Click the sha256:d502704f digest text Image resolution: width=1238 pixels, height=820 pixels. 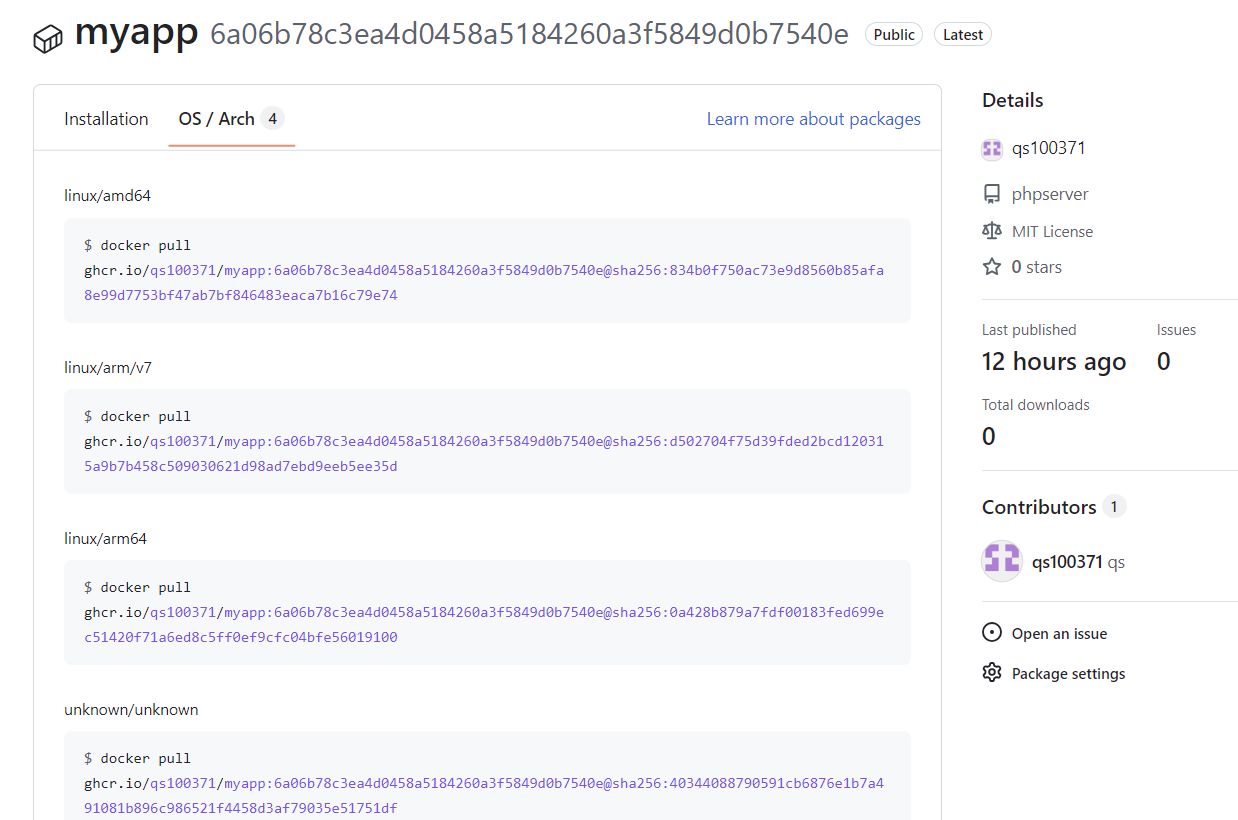coord(484,454)
